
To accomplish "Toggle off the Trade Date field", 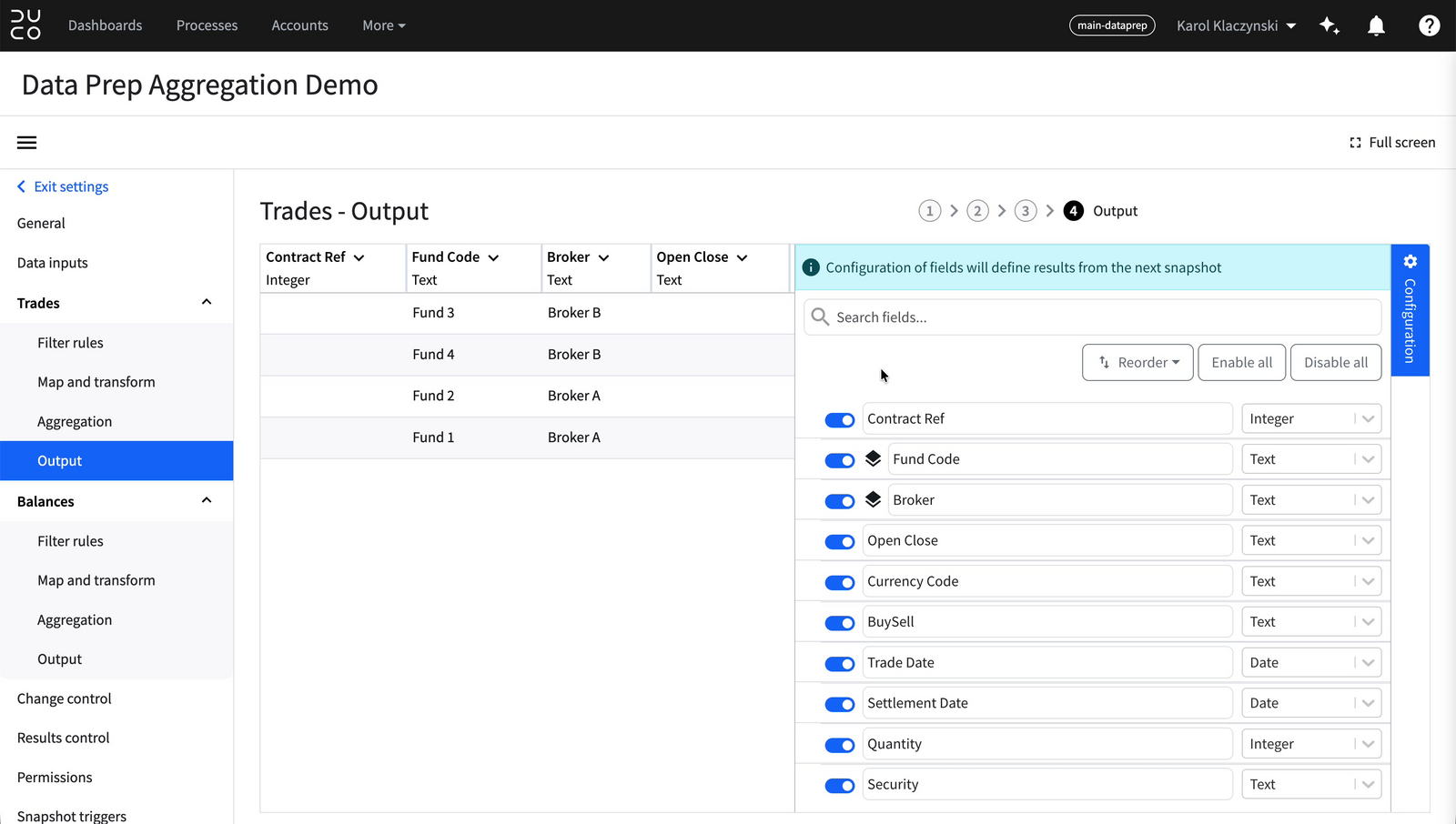I will tap(840, 664).
